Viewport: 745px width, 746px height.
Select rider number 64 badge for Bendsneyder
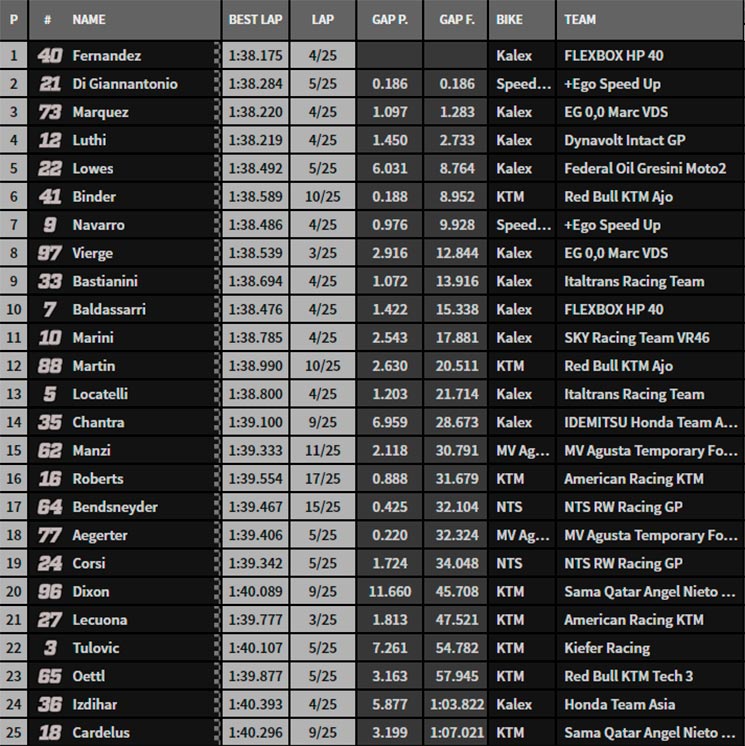50,507
